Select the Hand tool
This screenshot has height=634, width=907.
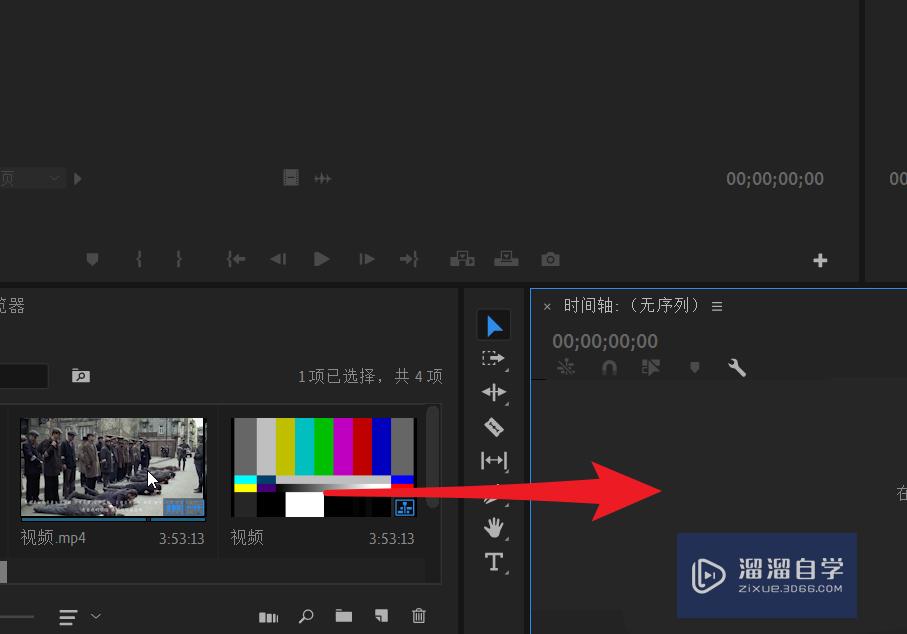pyautogui.click(x=493, y=527)
